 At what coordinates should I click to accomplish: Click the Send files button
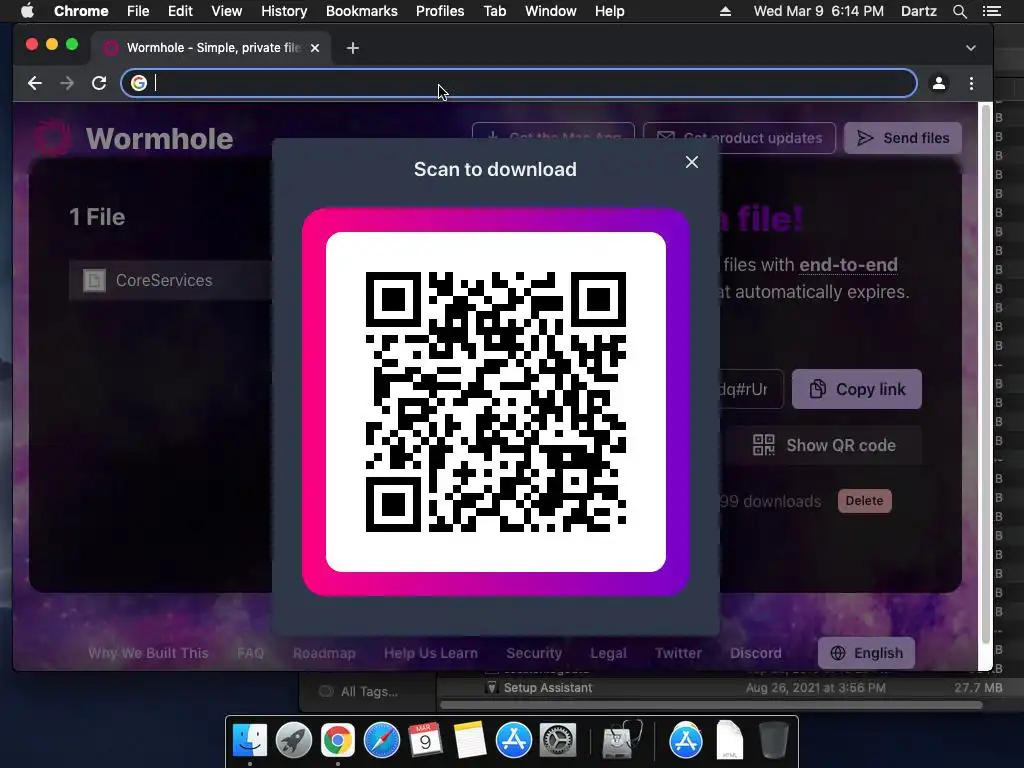[903, 138]
